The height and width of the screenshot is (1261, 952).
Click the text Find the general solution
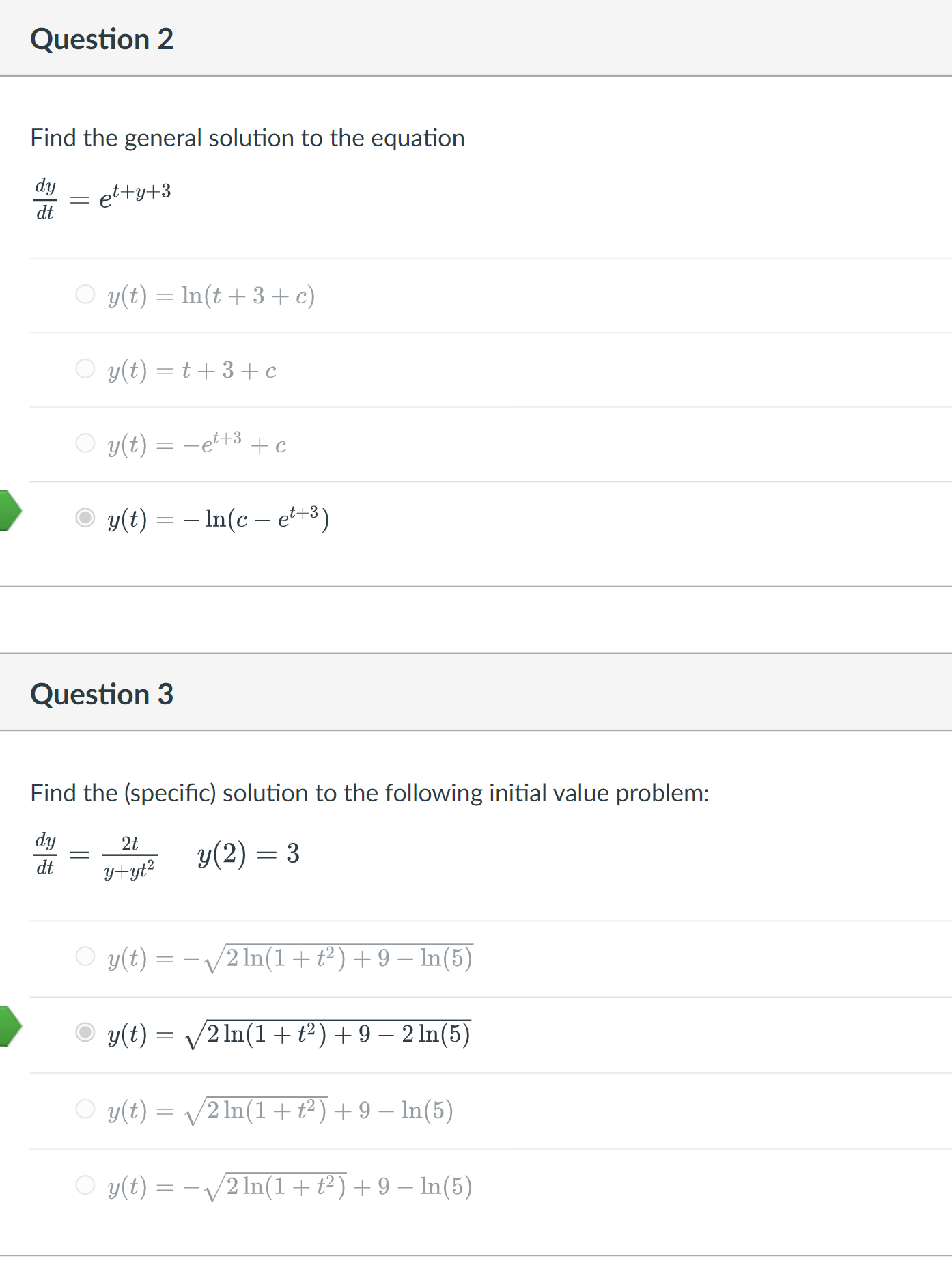[x=247, y=137]
